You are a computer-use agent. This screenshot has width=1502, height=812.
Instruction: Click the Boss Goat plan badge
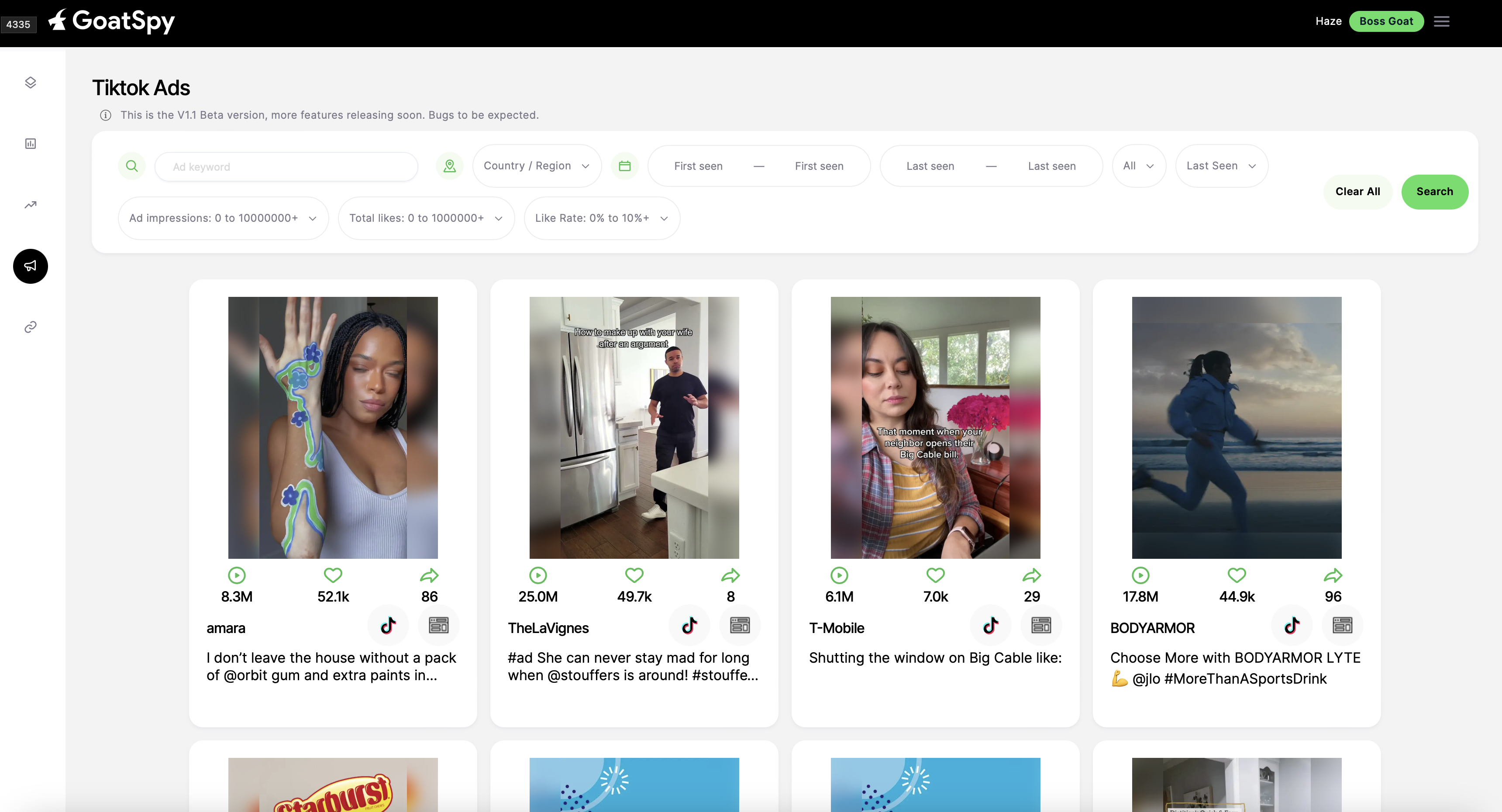click(x=1386, y=21)
